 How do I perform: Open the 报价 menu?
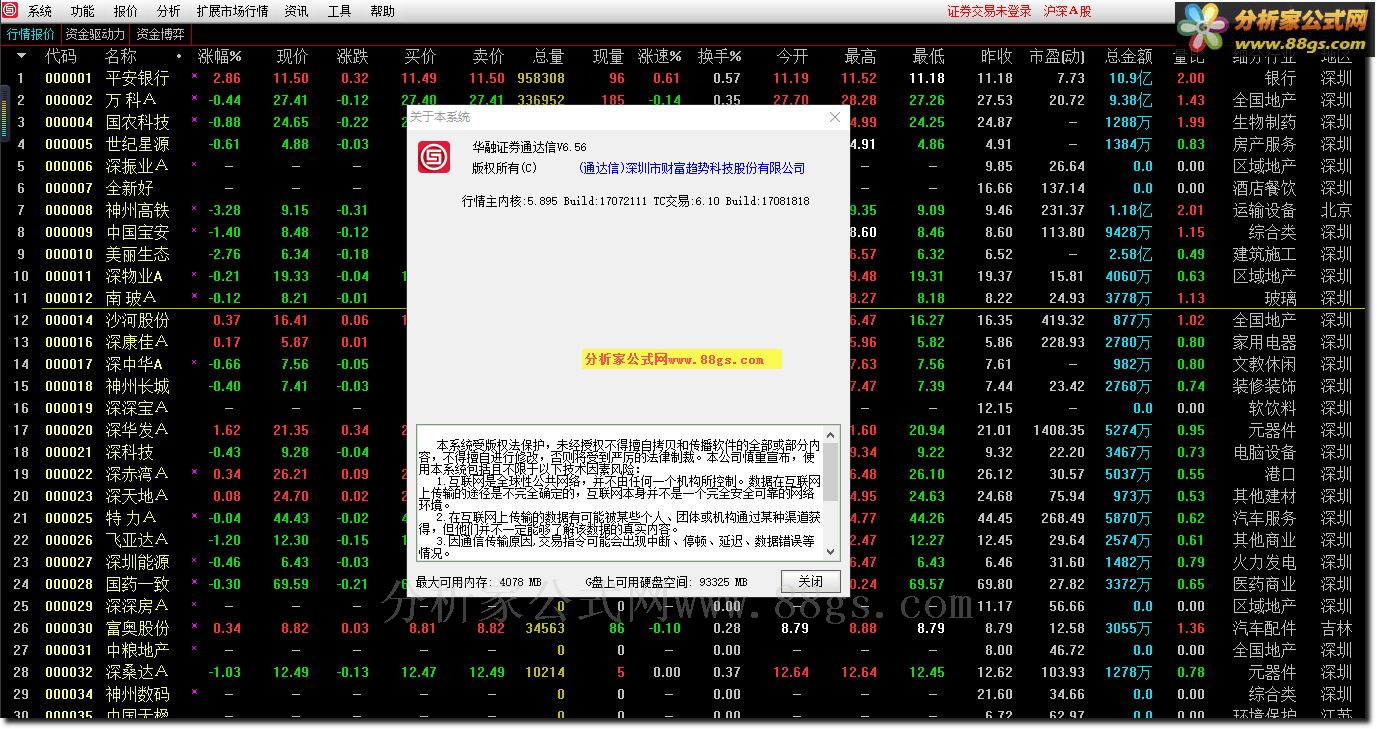click(x=126, y=11)
